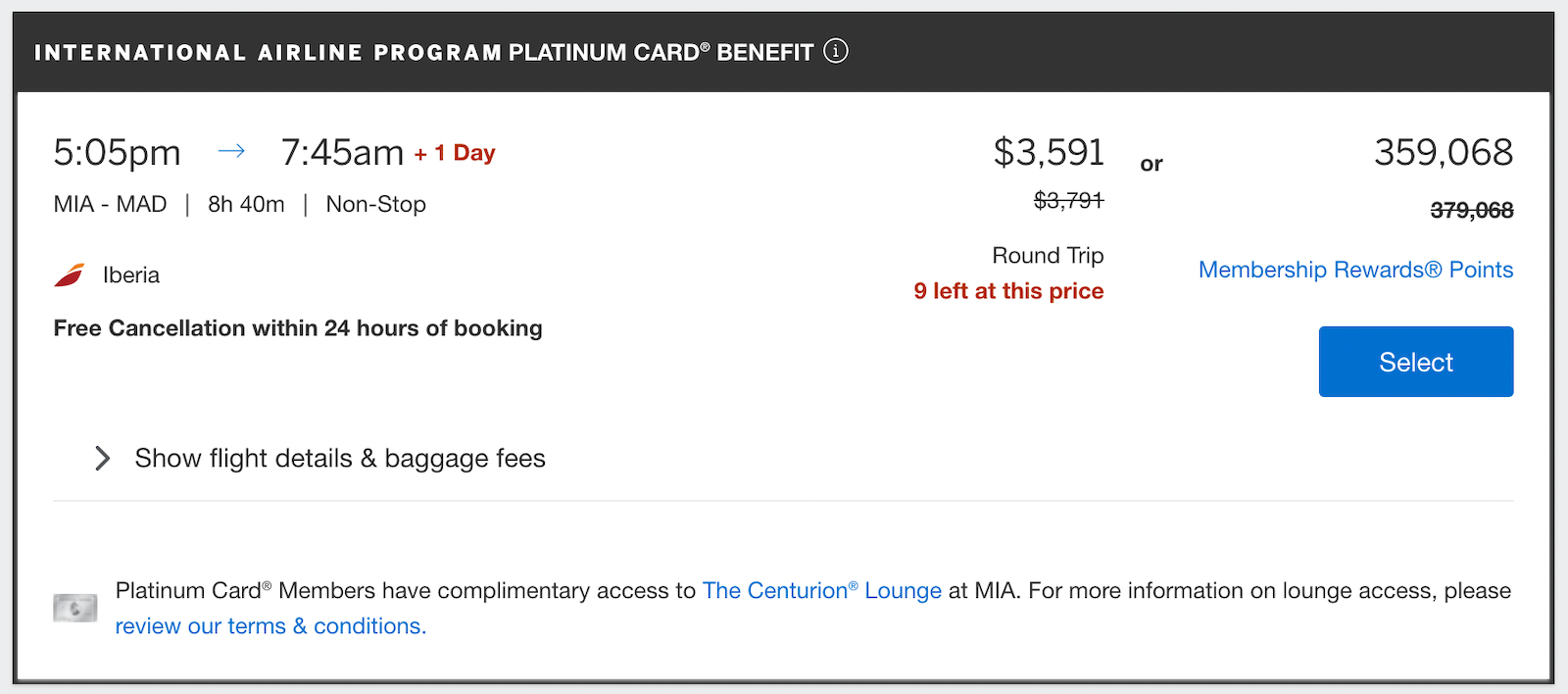Click the Membership Rewards Points link
This screenshot has width=1568, height=694.
click(x=1355, y=270)
